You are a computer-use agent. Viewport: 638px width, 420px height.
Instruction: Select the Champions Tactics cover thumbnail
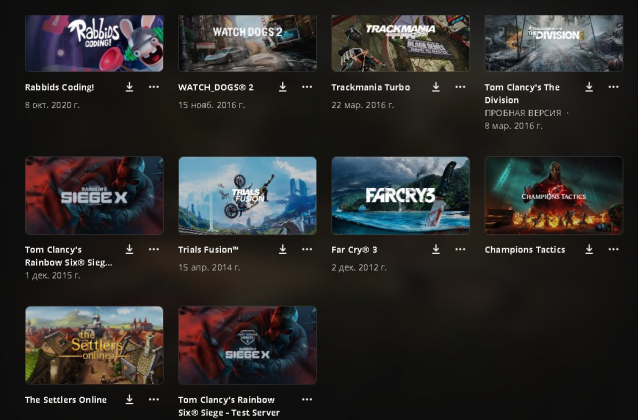coord(553,195)
